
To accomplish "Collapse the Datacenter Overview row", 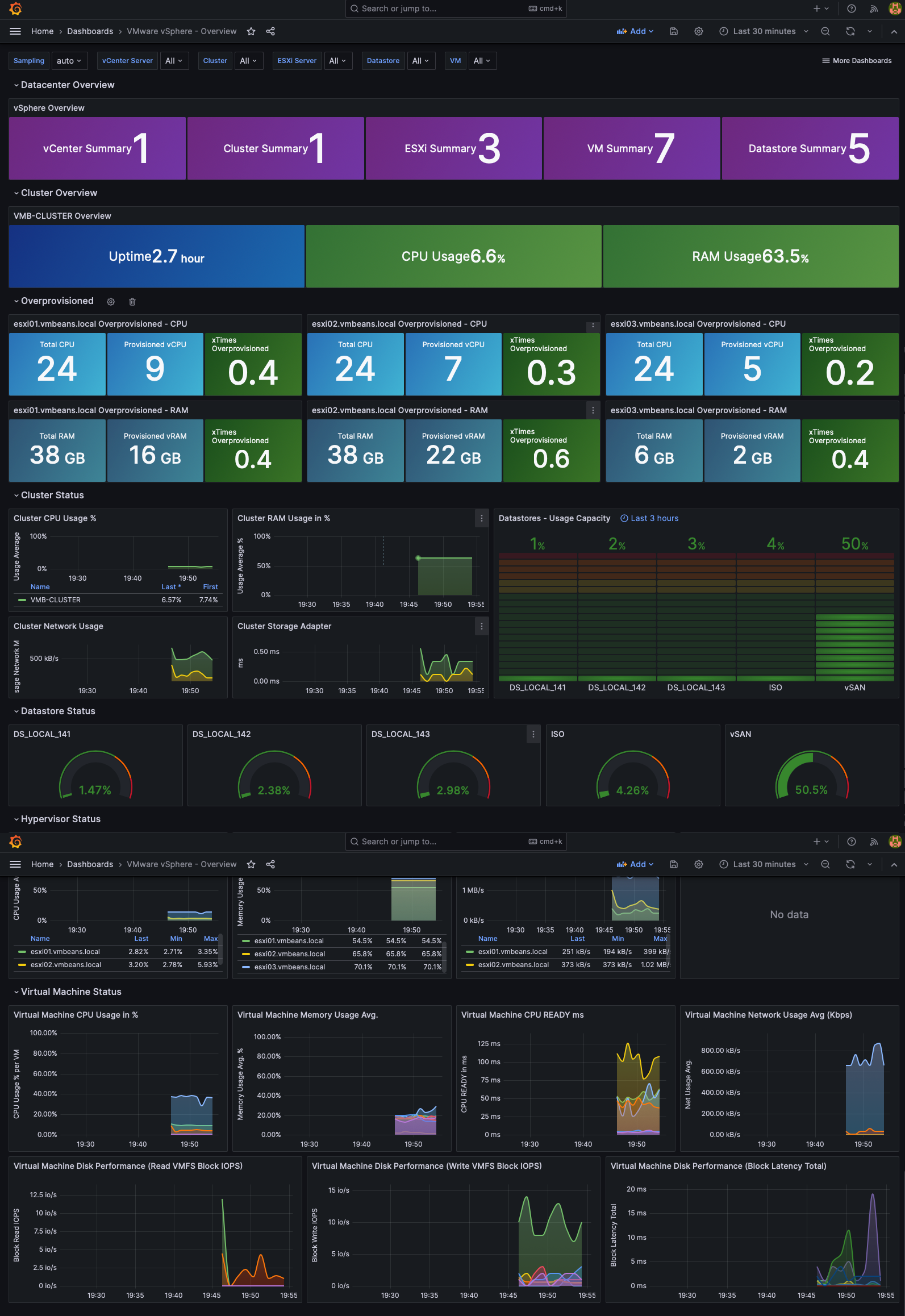I will point(64,85).
